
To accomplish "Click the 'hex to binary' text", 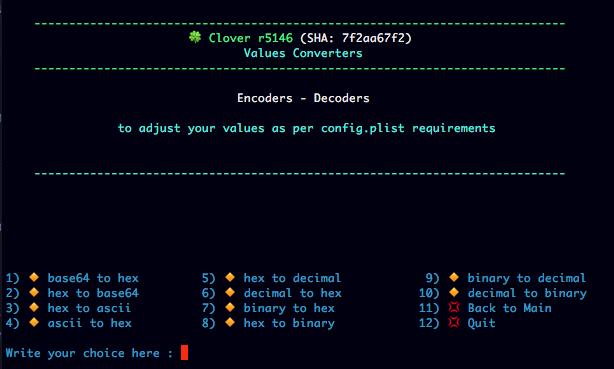I will click(289, 323).
